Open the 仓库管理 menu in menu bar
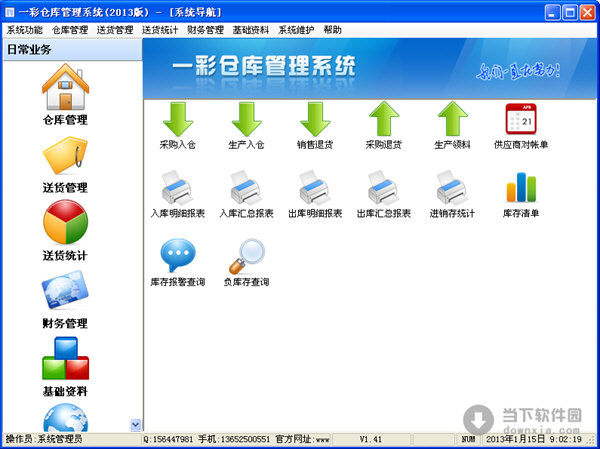This screenshot has height=449, width=600. point(70,30)
